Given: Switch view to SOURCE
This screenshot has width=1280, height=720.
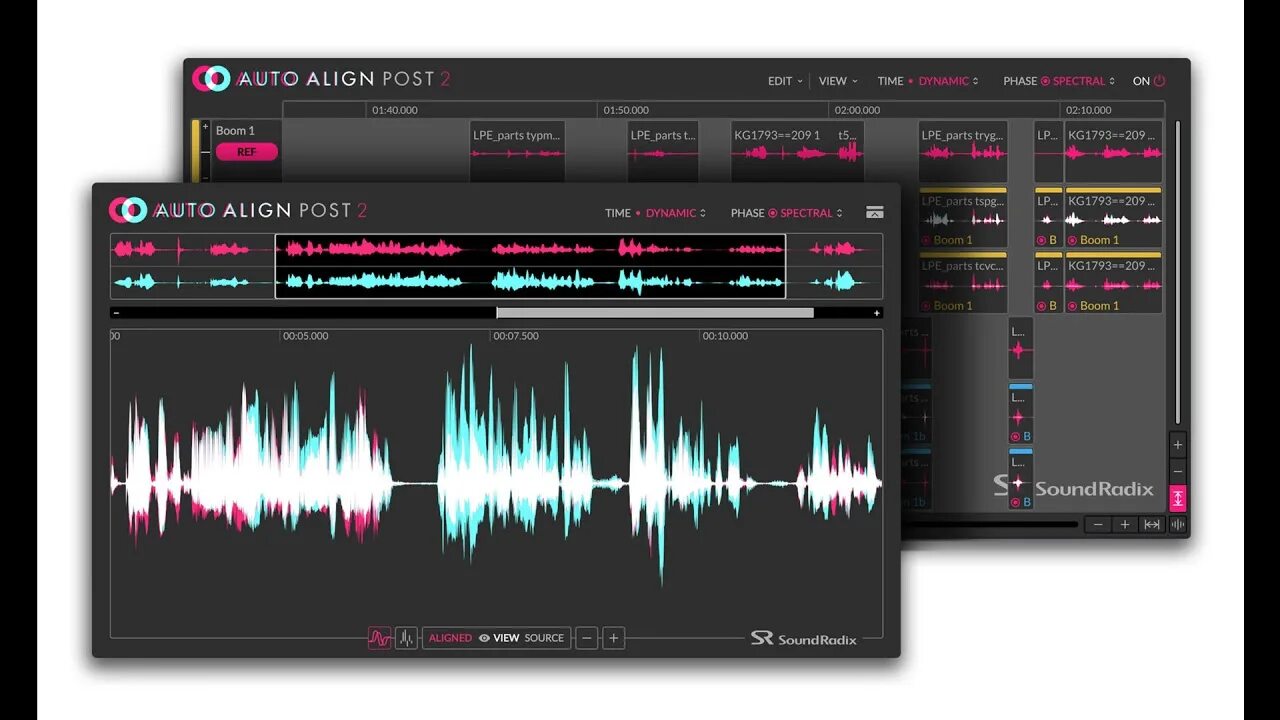Looking at the screenshot, I should [544, 638].
